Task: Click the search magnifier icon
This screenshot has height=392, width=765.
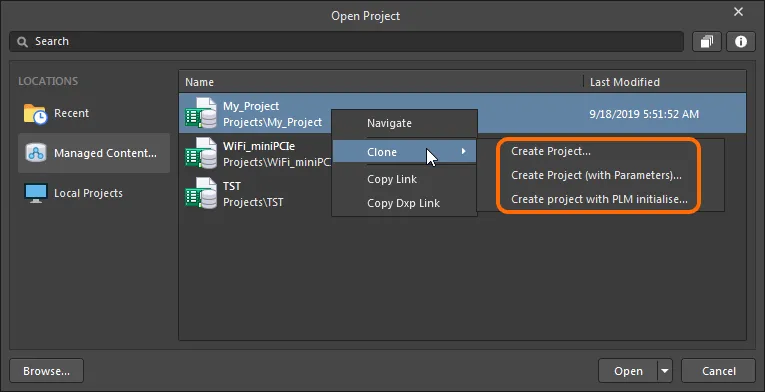Action: point(22,42)
